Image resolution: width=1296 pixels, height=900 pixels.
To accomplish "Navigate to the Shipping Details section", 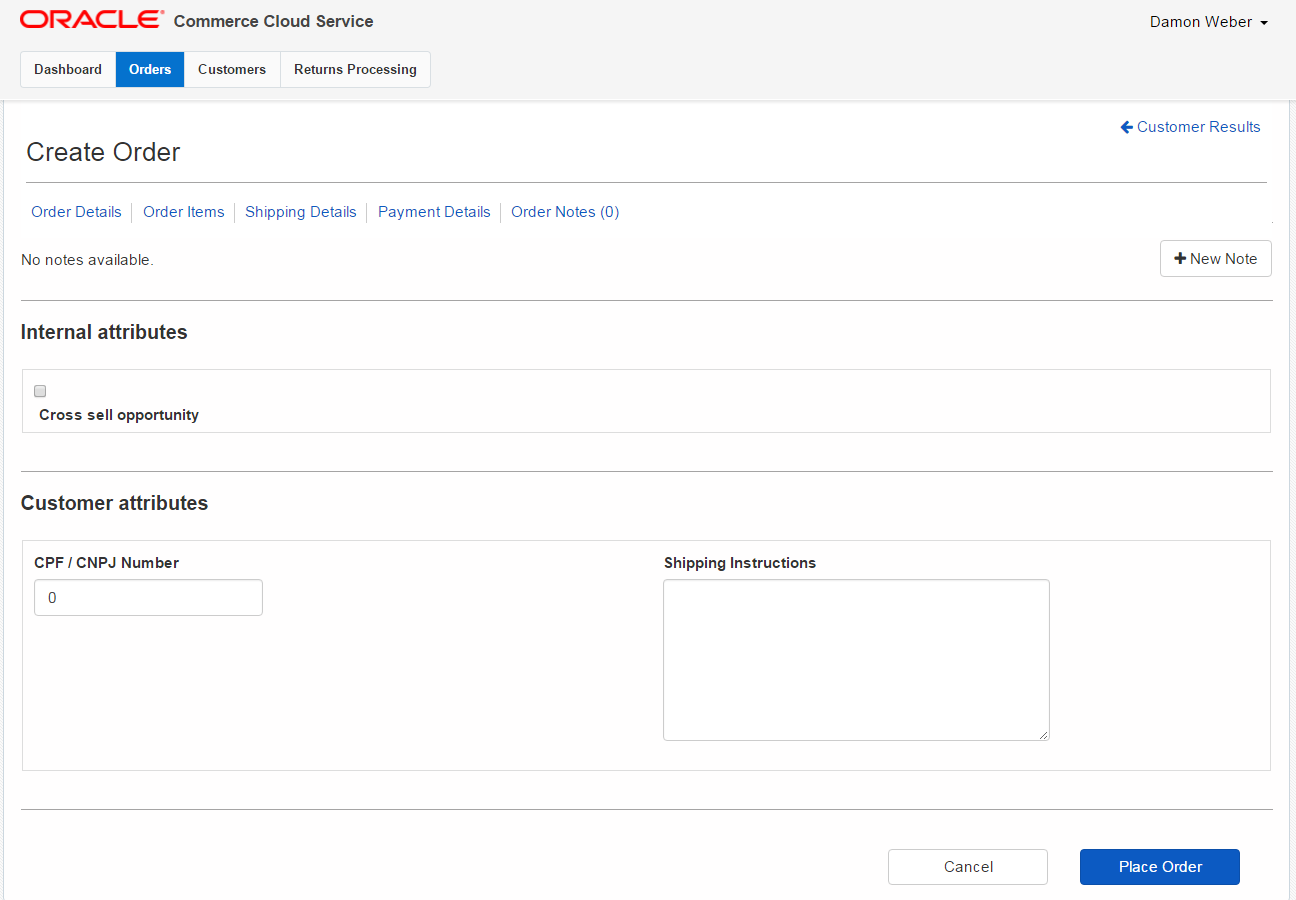I will [301, 212].
